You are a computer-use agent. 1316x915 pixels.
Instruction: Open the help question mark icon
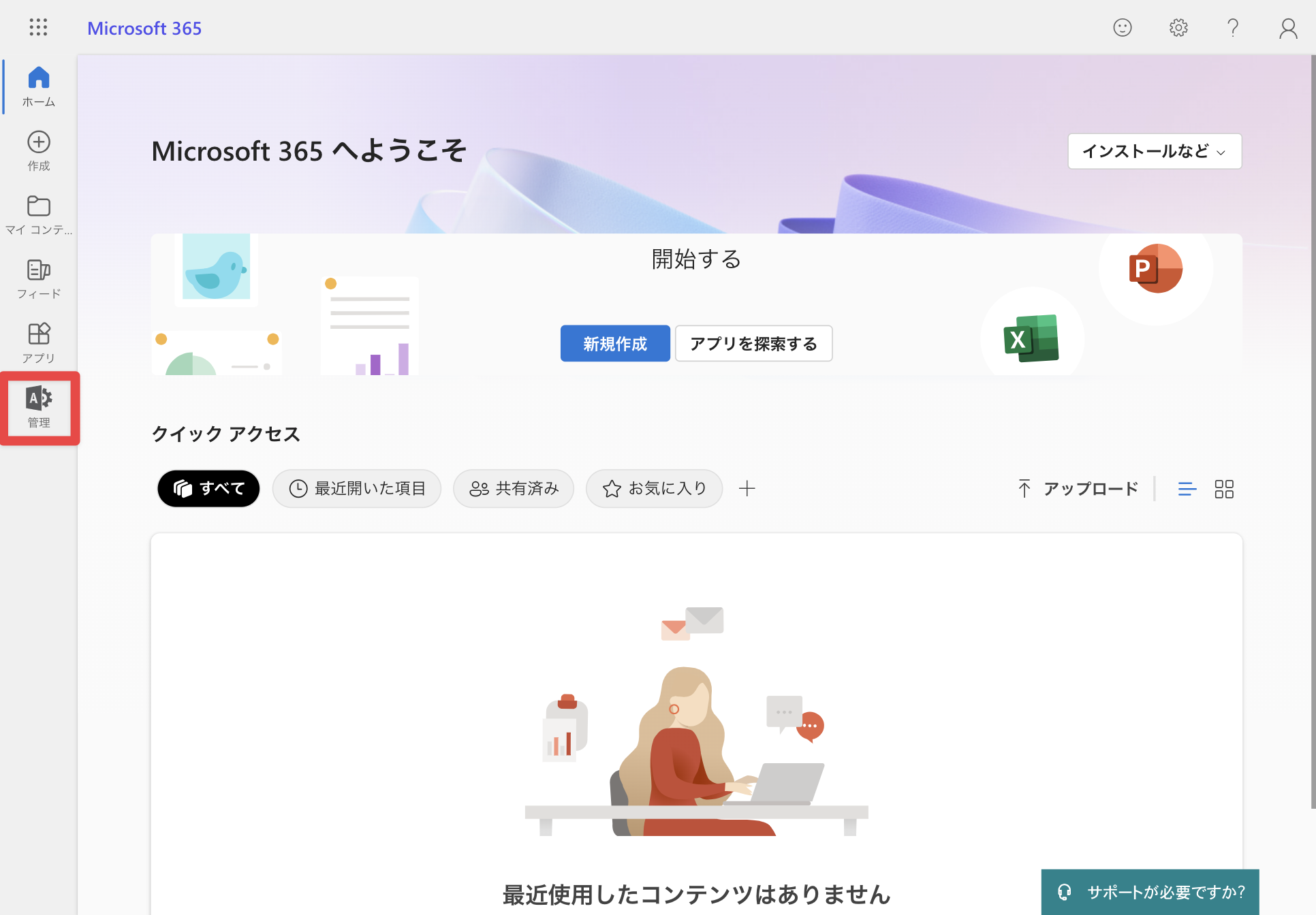tap(1233, 27)
